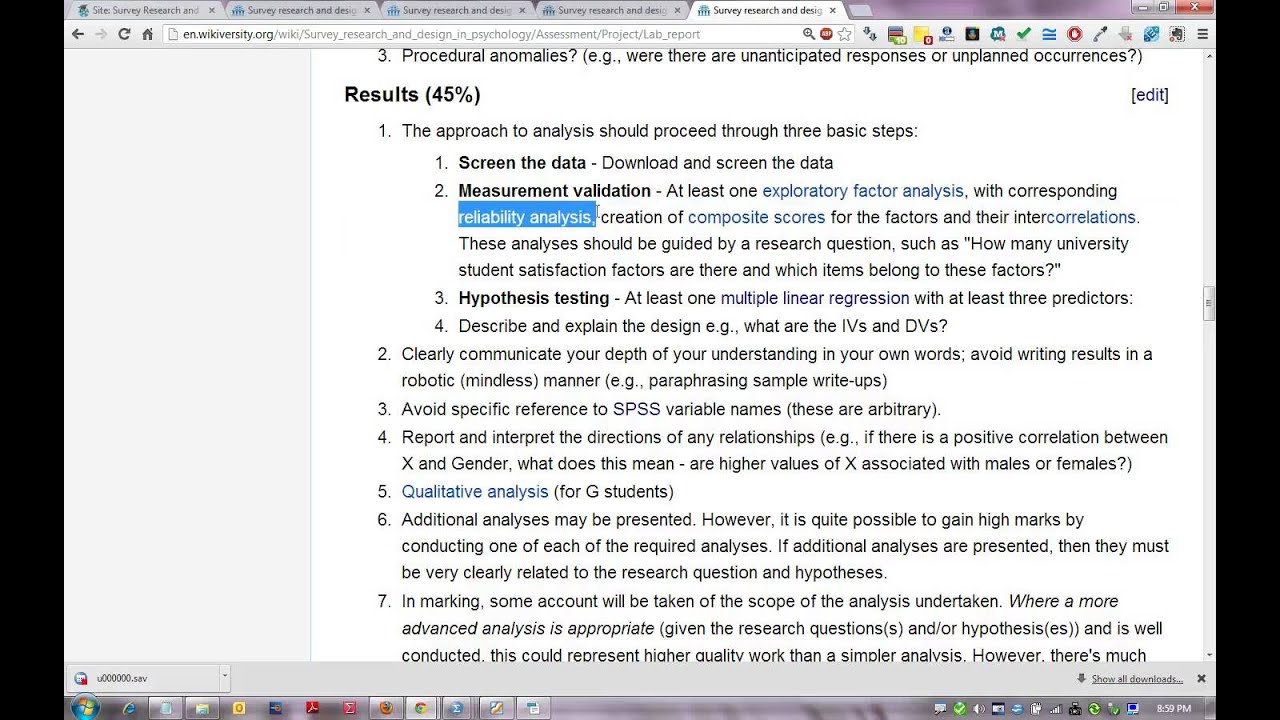Image resolution: width=1280 pixels, height=720 pixels.
Task: Bookmark this page with the star icon
Action: point(844,34)
